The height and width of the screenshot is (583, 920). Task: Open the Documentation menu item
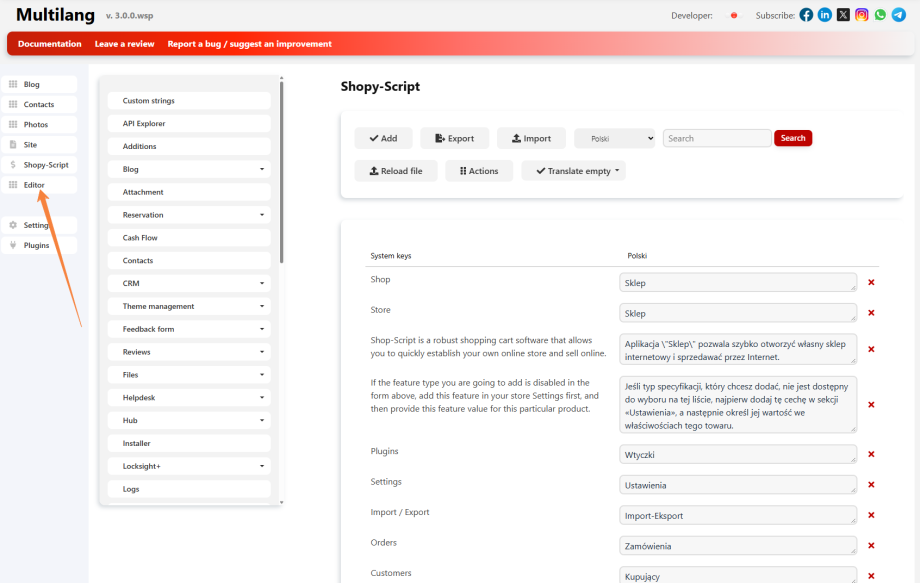click(x=50, y=44)
